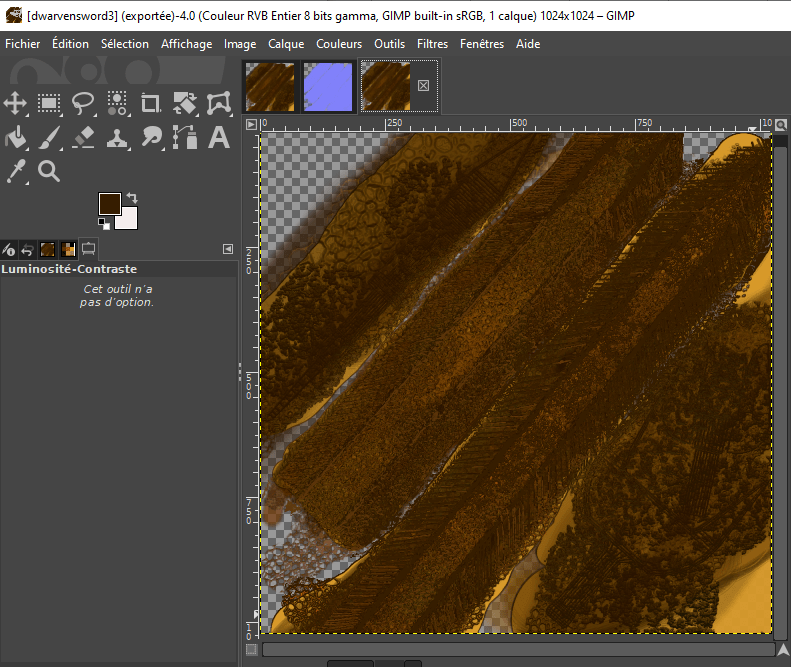Activate the Eraser tool
Viewport: 791px width, 667px height.
click(x=83, y=137)
